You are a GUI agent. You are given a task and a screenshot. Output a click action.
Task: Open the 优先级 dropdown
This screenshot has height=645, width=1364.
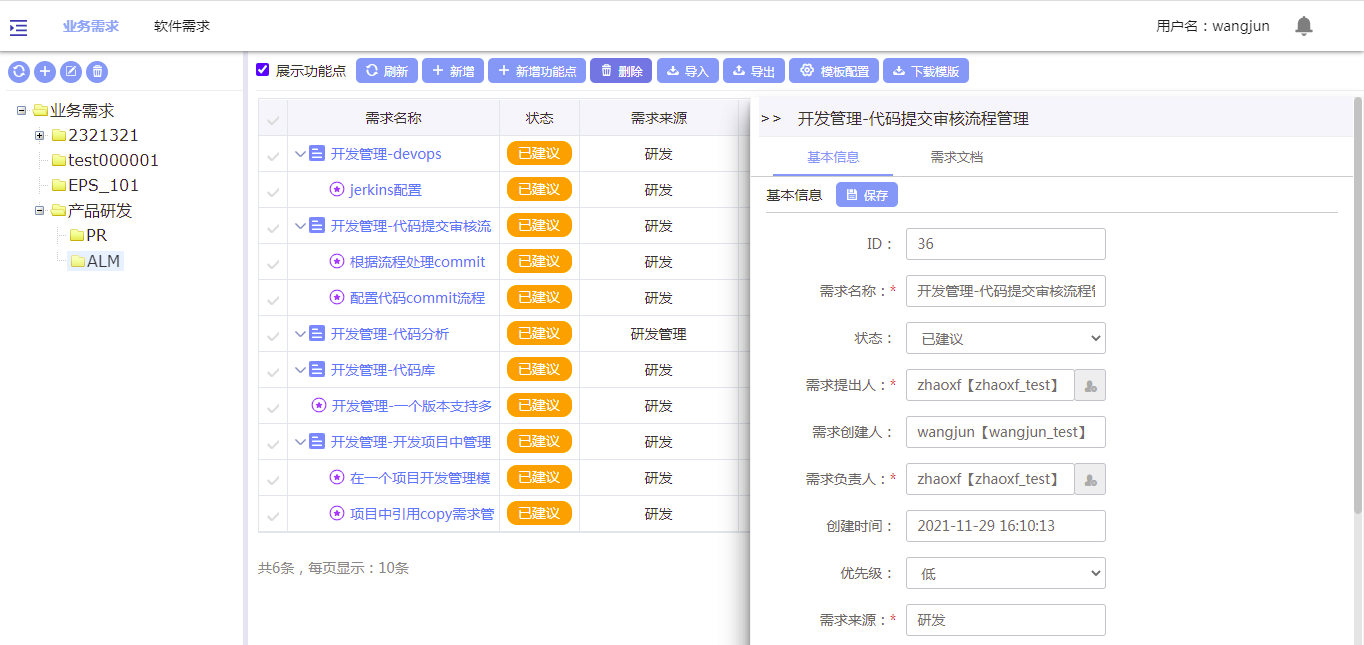pos(1005,573)
